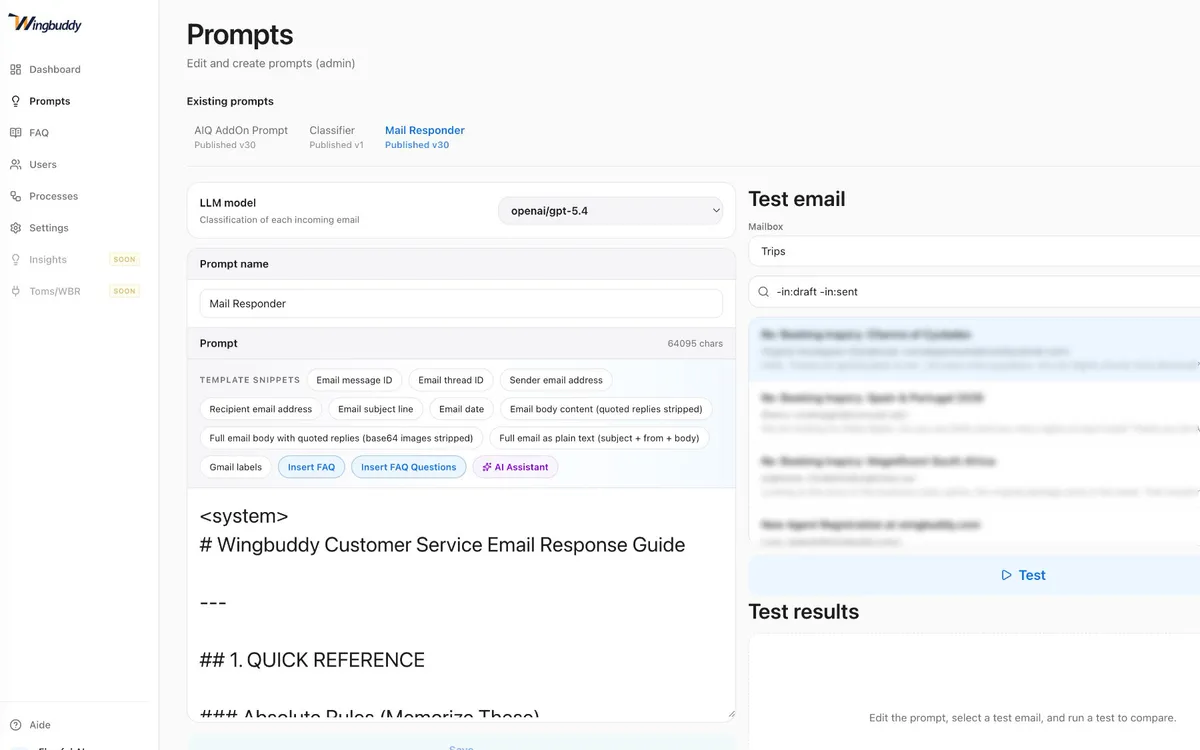Click the '64095 chars' counter
The height and width of the screenshot is (750, 1200).
click(x=695, y=344)
